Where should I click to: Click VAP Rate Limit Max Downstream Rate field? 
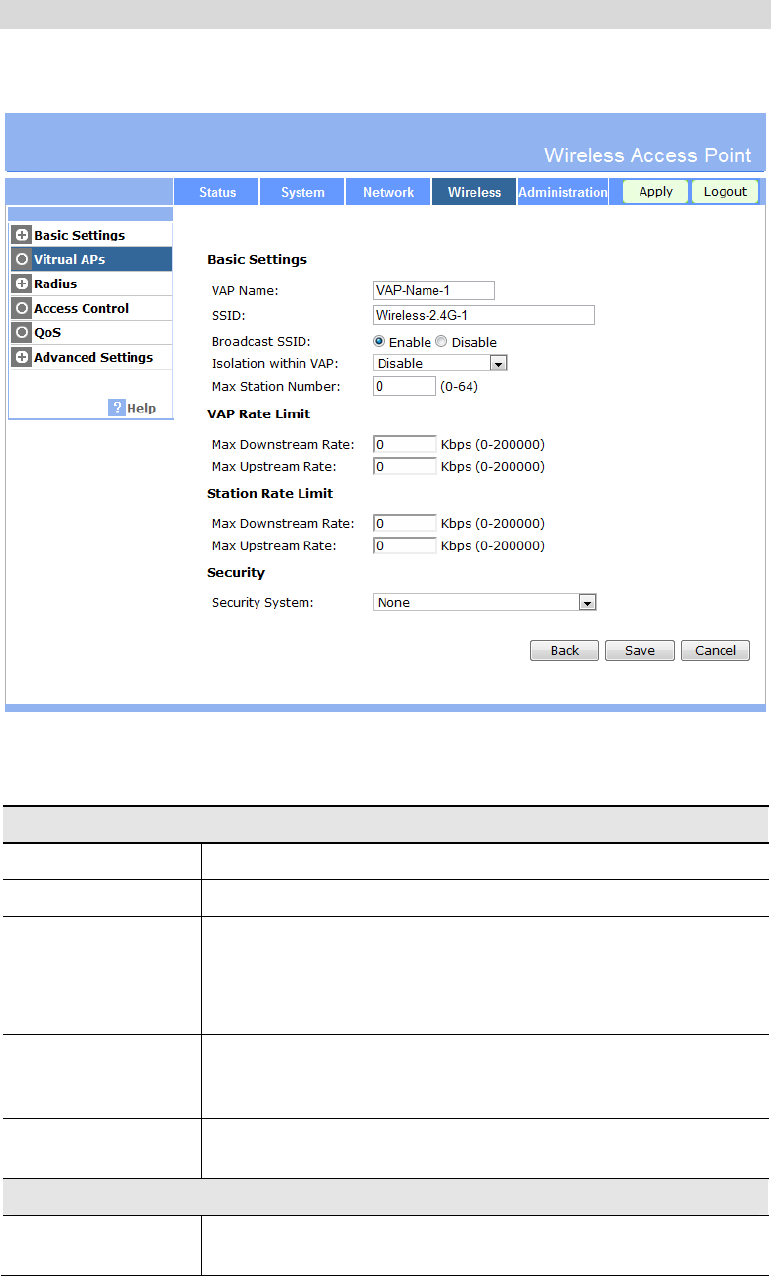(x=404, y=444)
